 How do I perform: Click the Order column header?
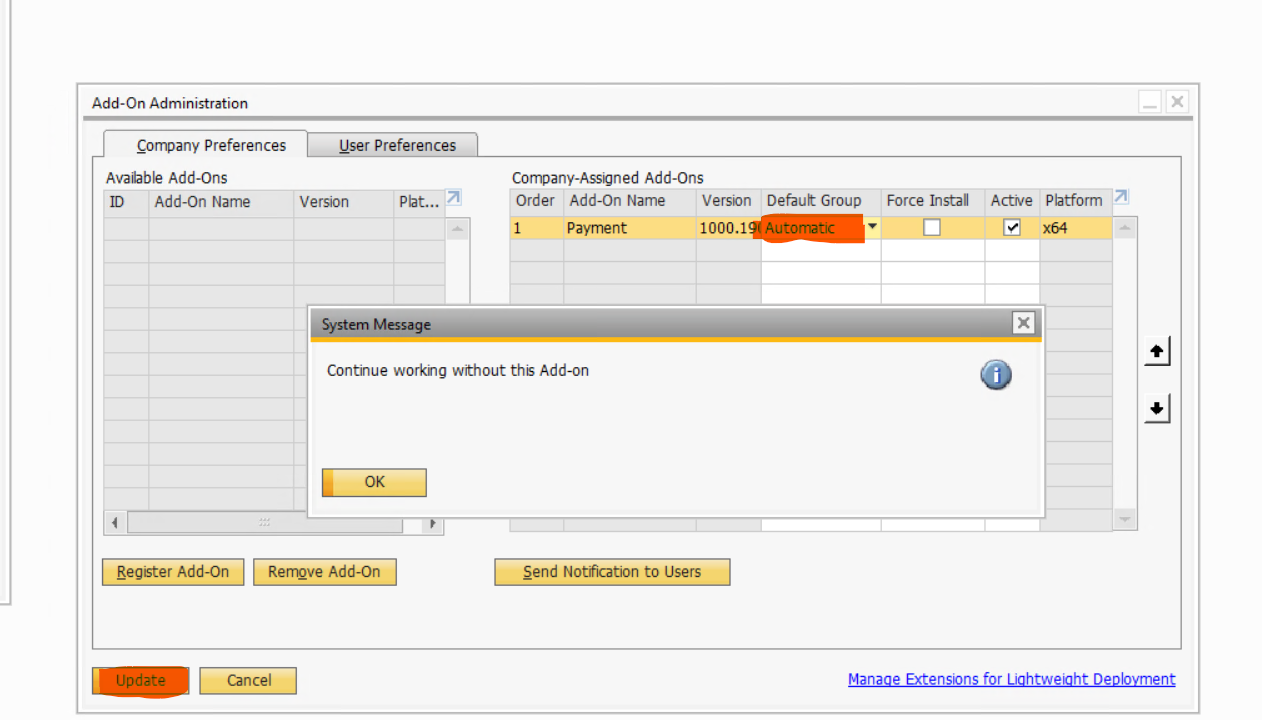coord(537,201)
